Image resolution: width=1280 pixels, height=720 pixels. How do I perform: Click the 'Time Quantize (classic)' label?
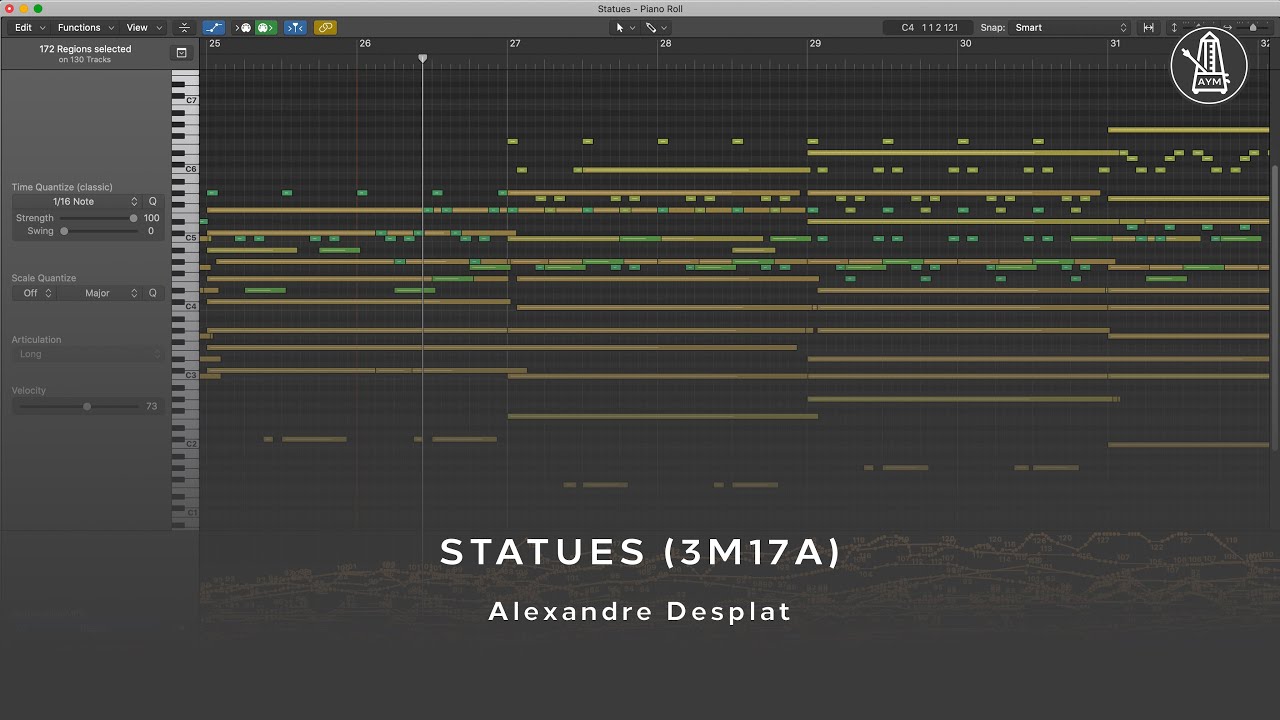[x=62, y=187]
